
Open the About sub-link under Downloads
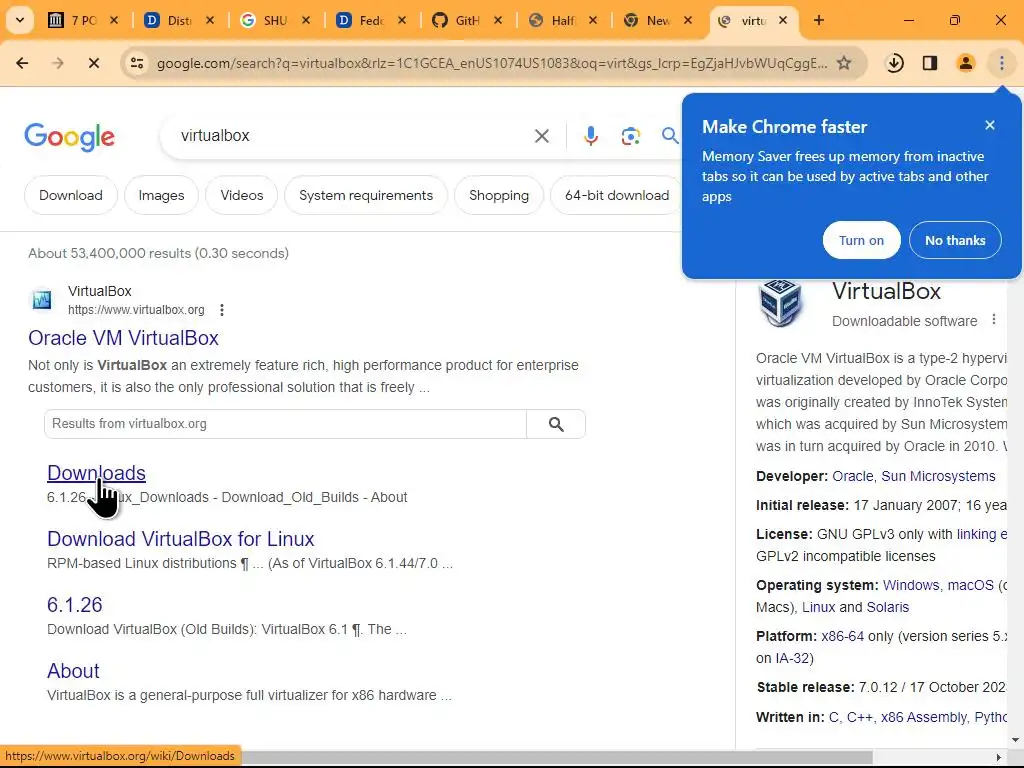click(389, 498)
